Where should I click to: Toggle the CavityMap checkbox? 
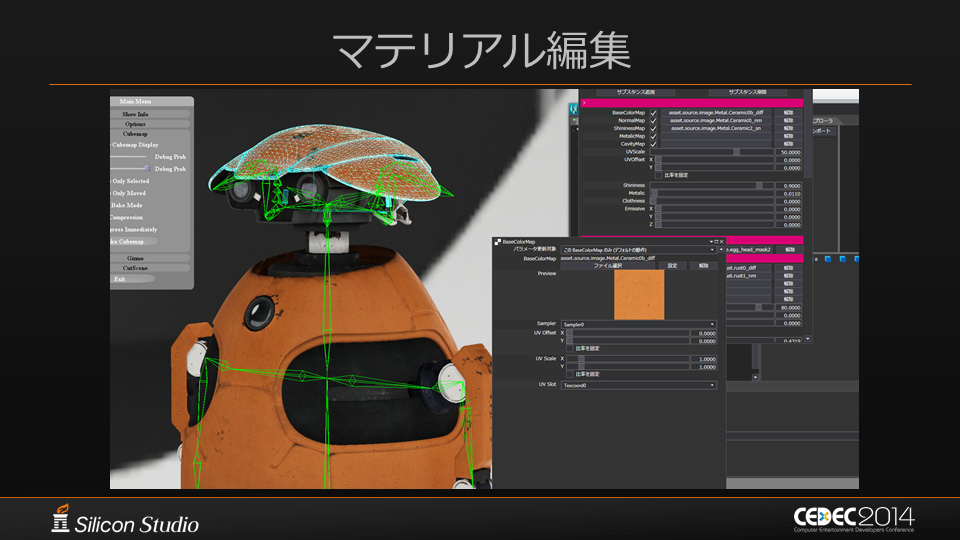[x=653, y=144]
